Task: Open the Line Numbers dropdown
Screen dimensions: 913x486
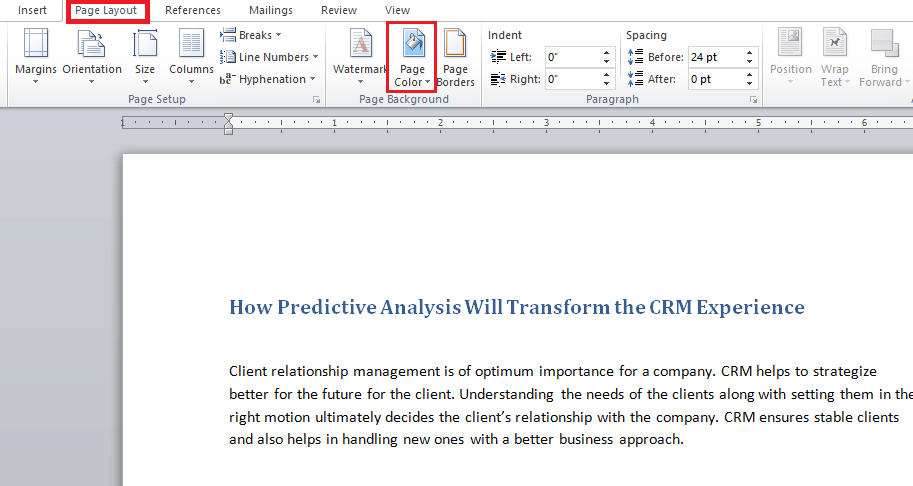Action: [x=269, y=57]
